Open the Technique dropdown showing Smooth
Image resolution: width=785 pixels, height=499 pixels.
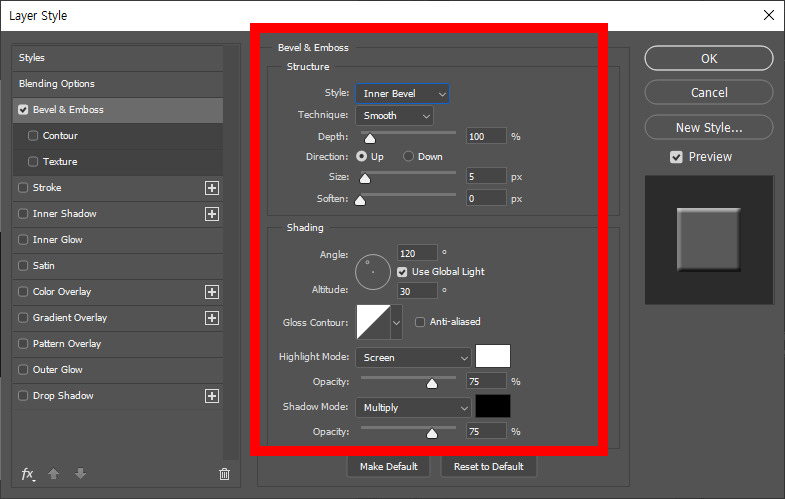tap(395, 116)
